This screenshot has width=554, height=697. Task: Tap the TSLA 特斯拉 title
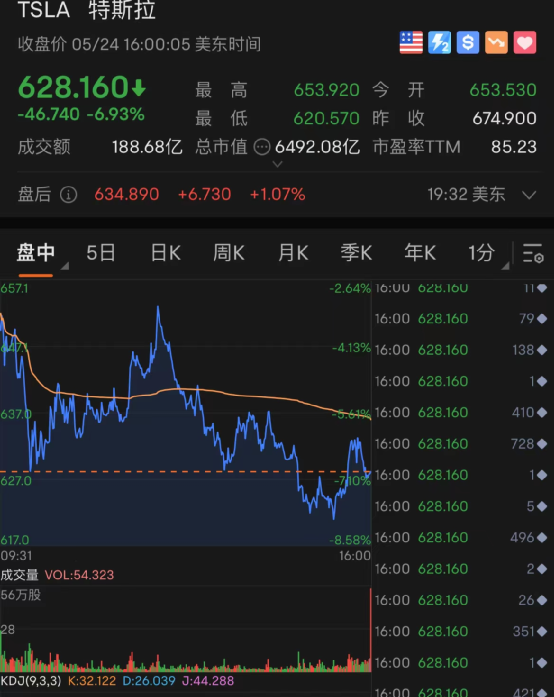pyautogui.click(x=87, y=10)
